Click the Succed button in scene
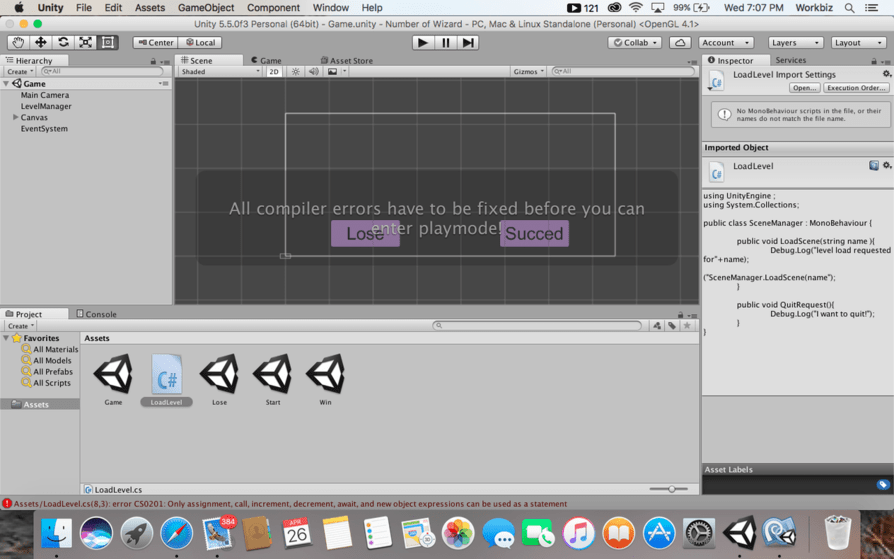The height and width of the screenshot is (559, 894). tap(534, 234)
